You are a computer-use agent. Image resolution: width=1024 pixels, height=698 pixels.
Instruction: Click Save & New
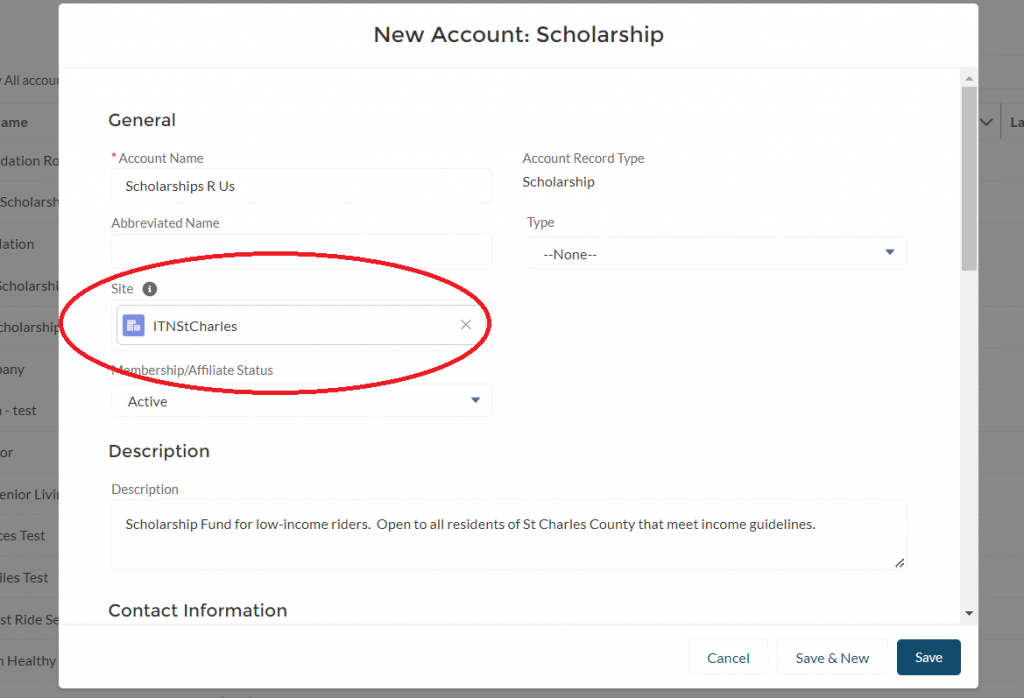832,657
